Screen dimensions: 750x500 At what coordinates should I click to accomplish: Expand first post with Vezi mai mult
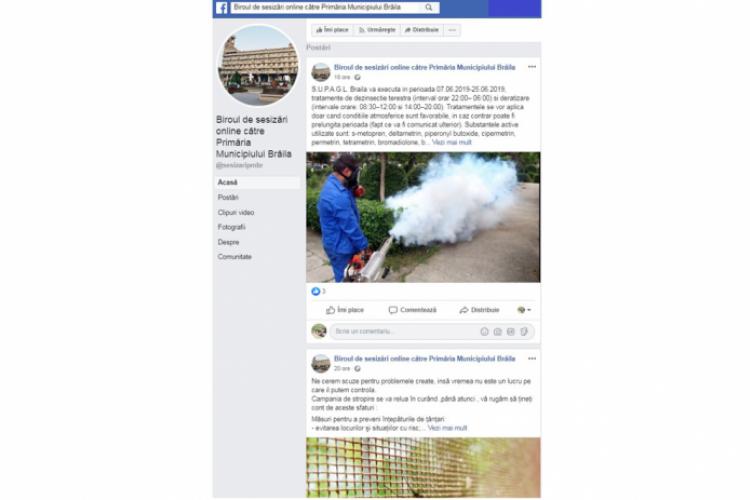[x=452, y=143]
